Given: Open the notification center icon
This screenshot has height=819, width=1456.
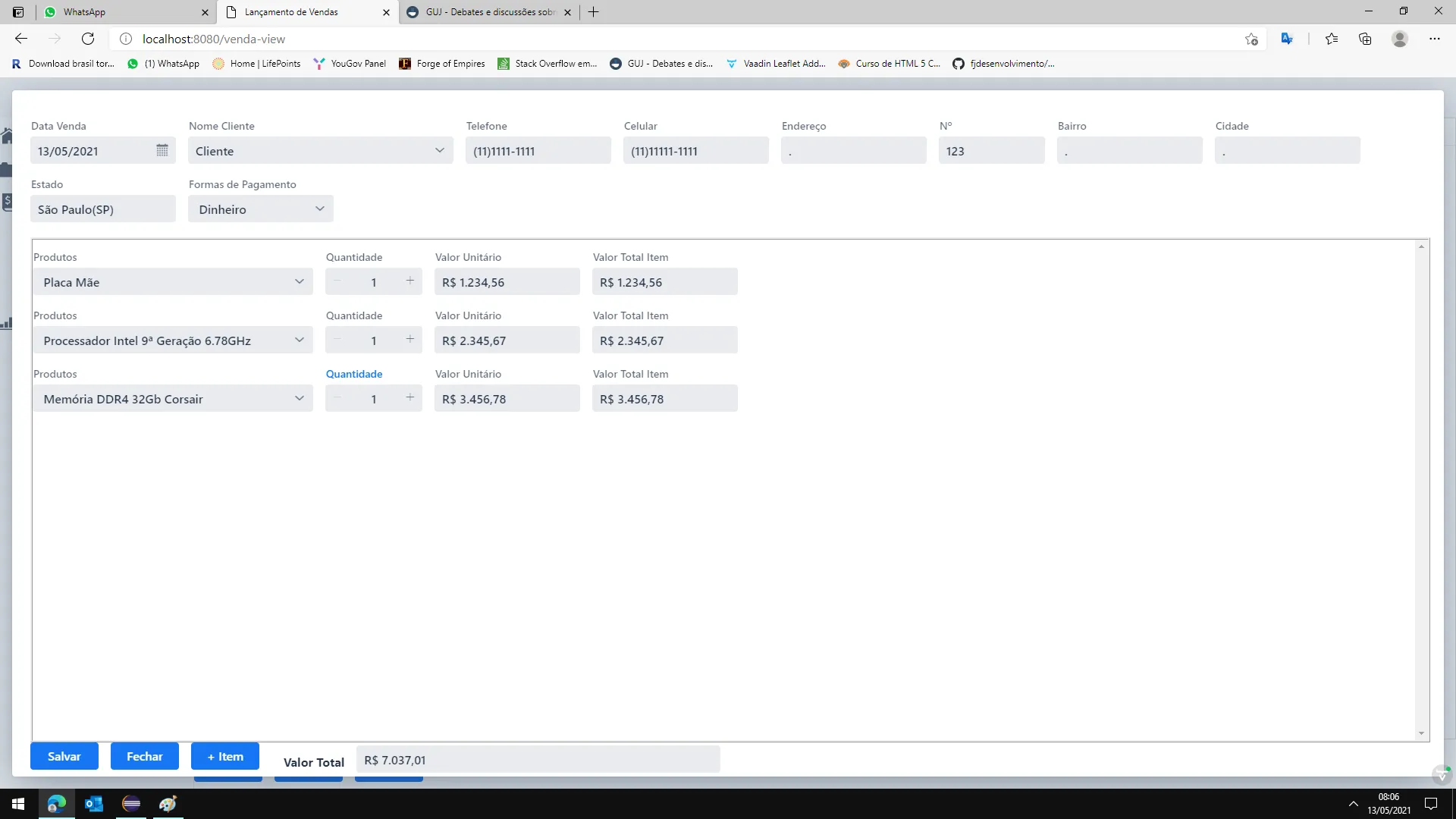Looking at the screenshot, I should click(x=1431, y=804).
